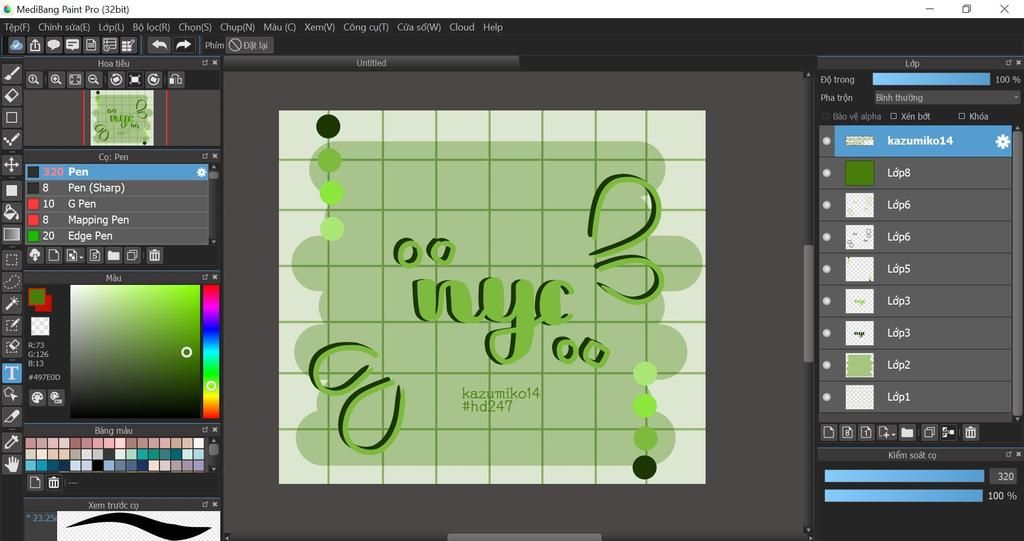Viewport: 1024px width, 541px height.
Task: Select the Hand pan tool
Action: click(12, 464)
